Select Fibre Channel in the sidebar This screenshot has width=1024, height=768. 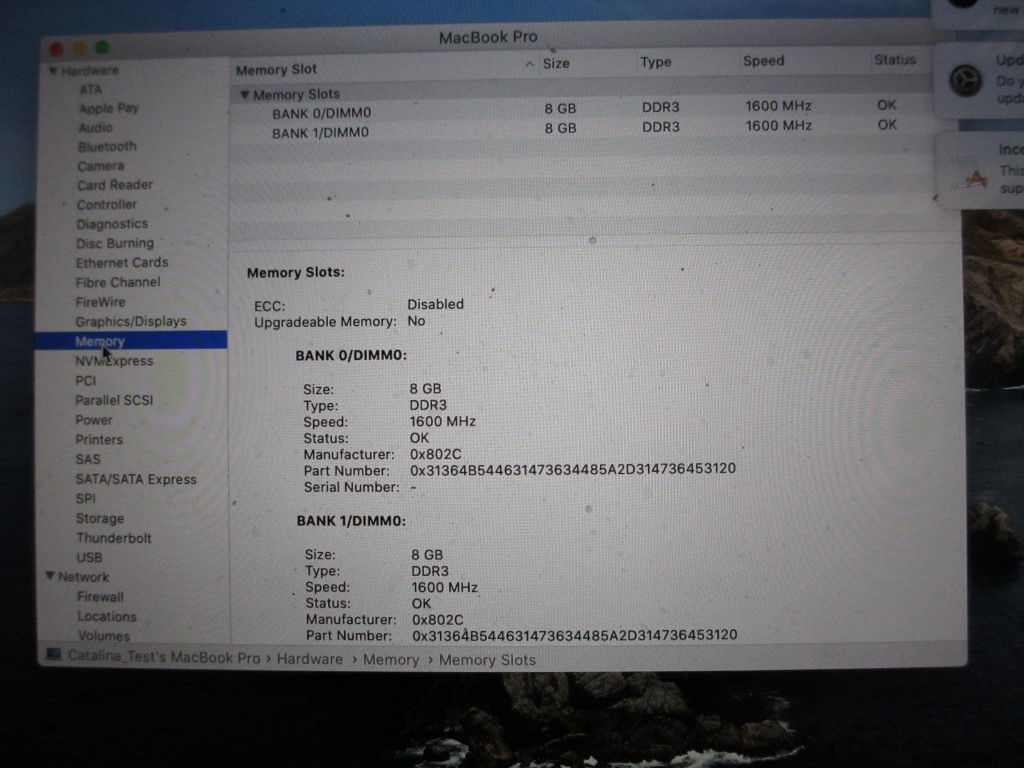coord(118,282)
